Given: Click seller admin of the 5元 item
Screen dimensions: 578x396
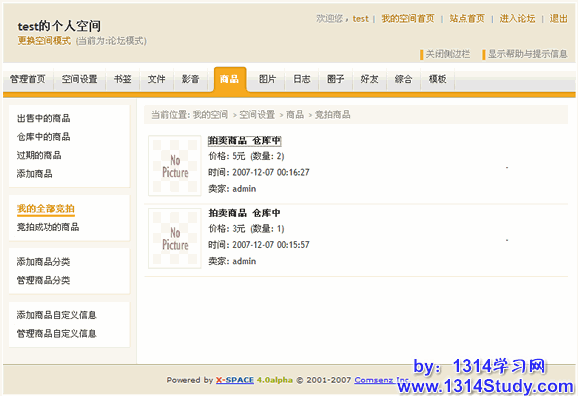Looking at the screenshot, I should [x=244, y=189].
